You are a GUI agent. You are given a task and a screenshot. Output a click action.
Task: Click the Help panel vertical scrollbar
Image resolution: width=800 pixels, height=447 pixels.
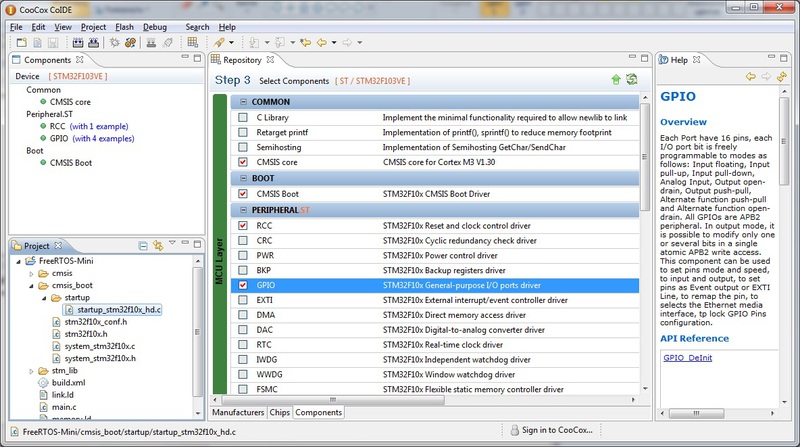785,141
